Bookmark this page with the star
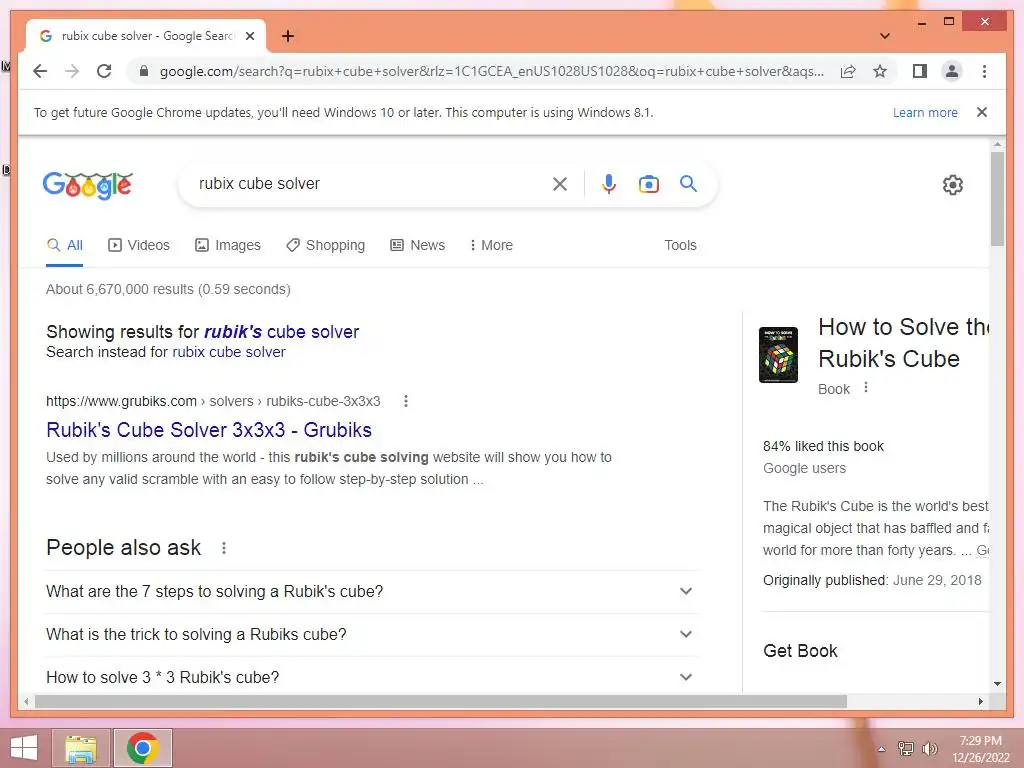 coord(880,71)
